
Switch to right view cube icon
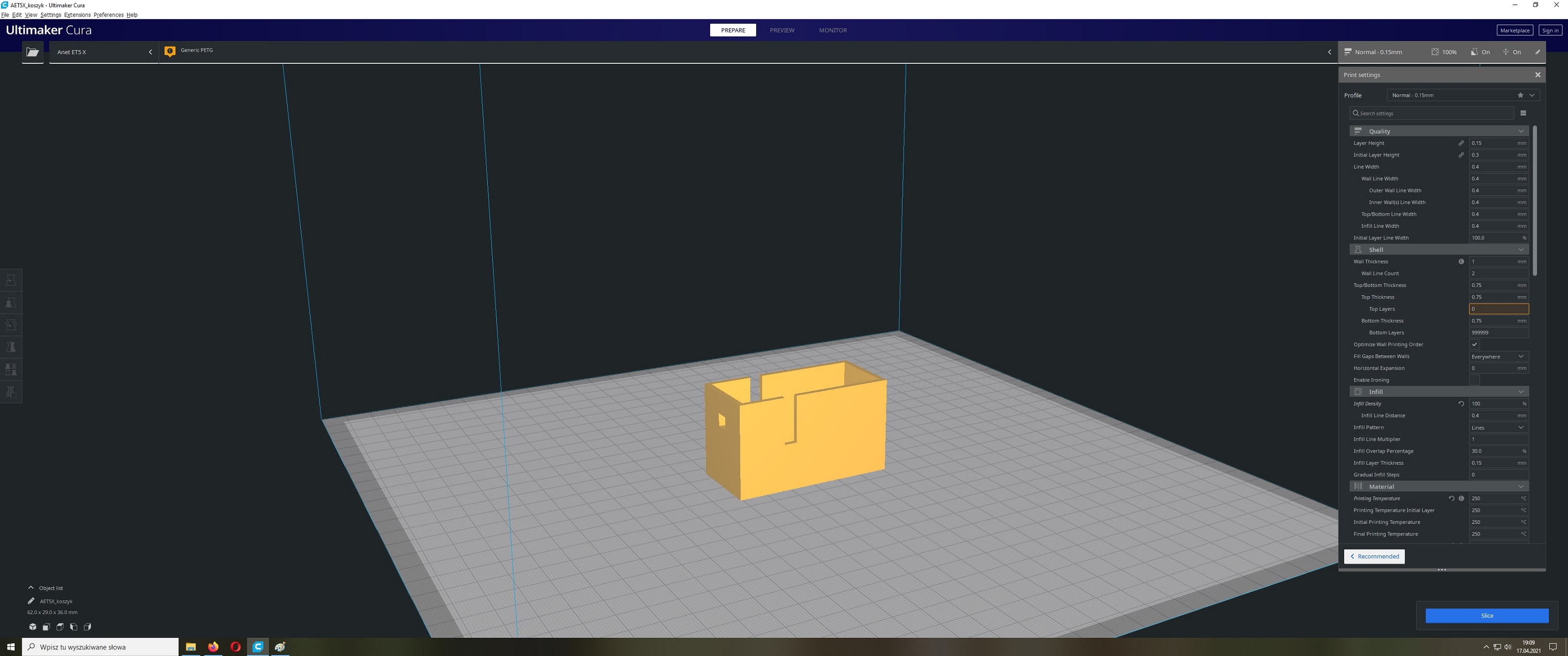point(87,627)
